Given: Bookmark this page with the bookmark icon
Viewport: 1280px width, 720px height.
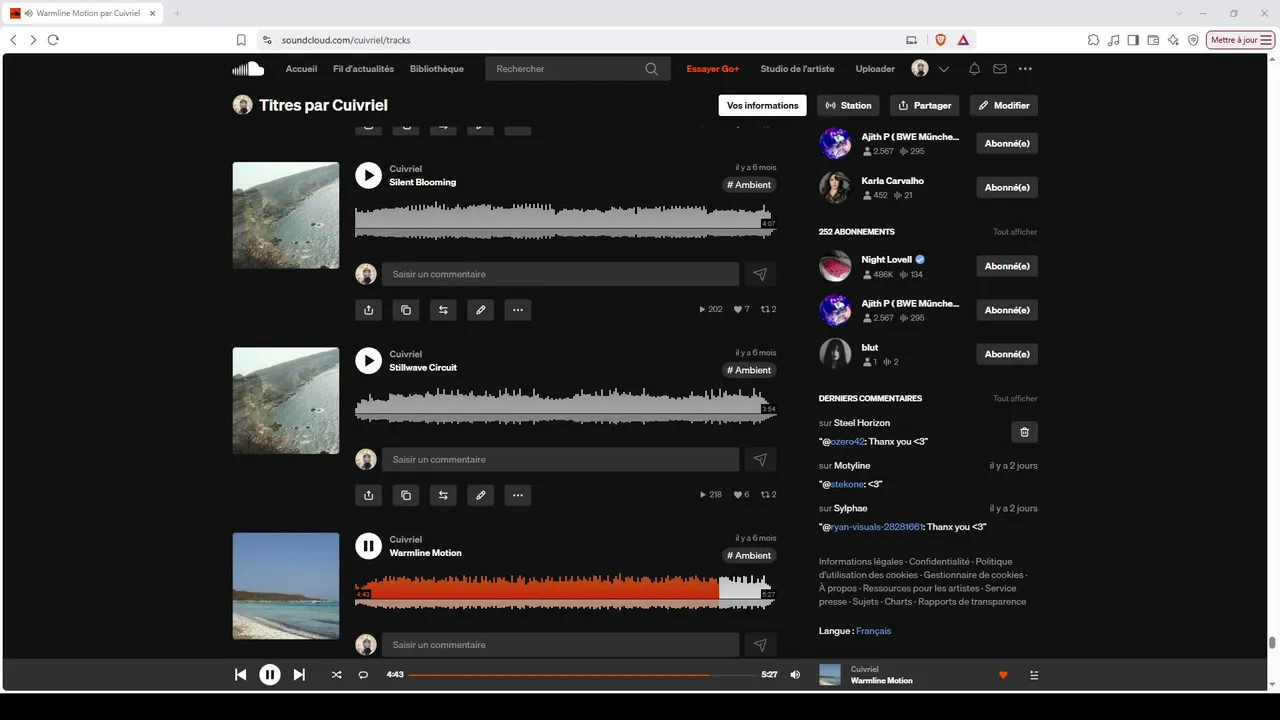Looking at the screenshot, I should [x=241, y=40].
